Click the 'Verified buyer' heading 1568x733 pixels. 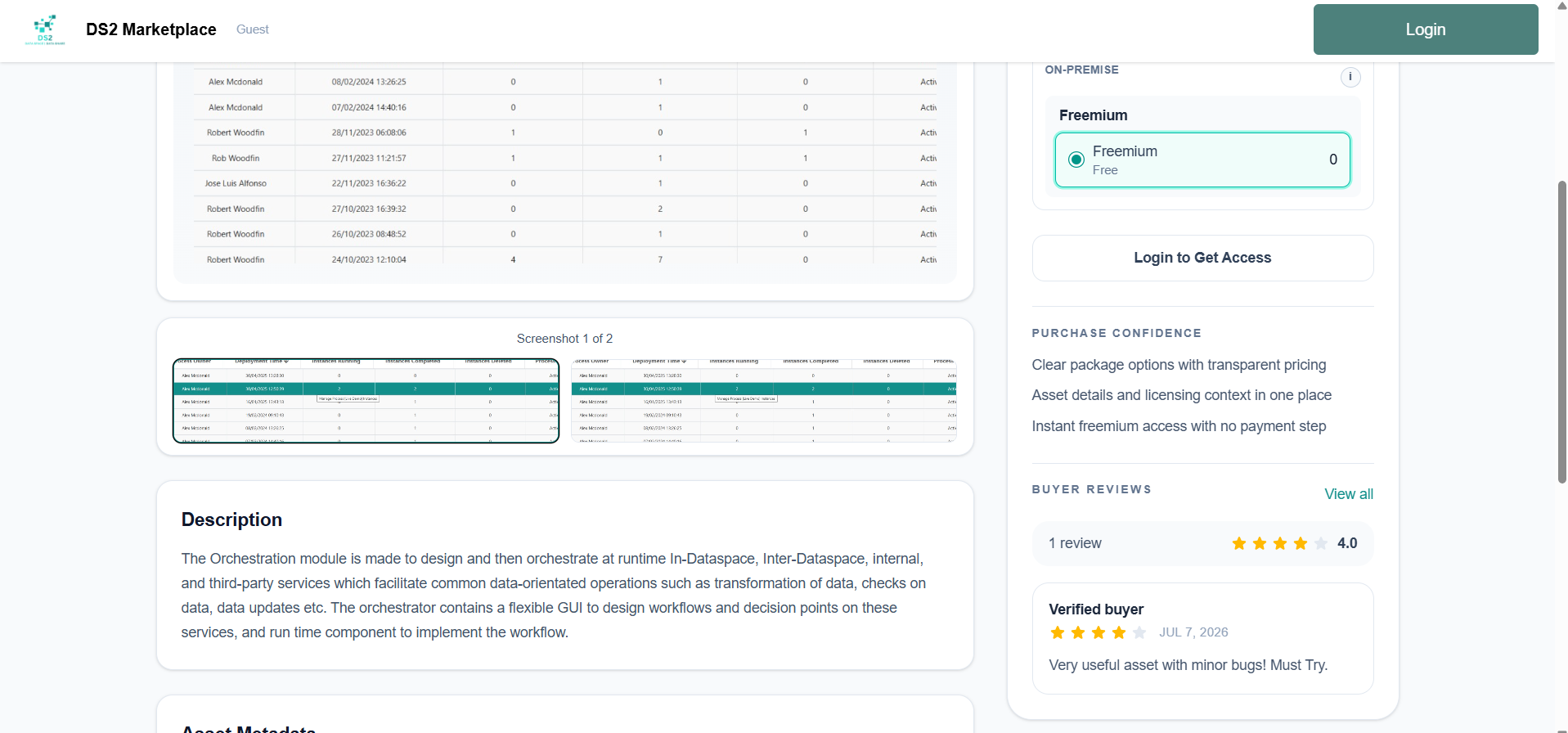click(1096, 609)
